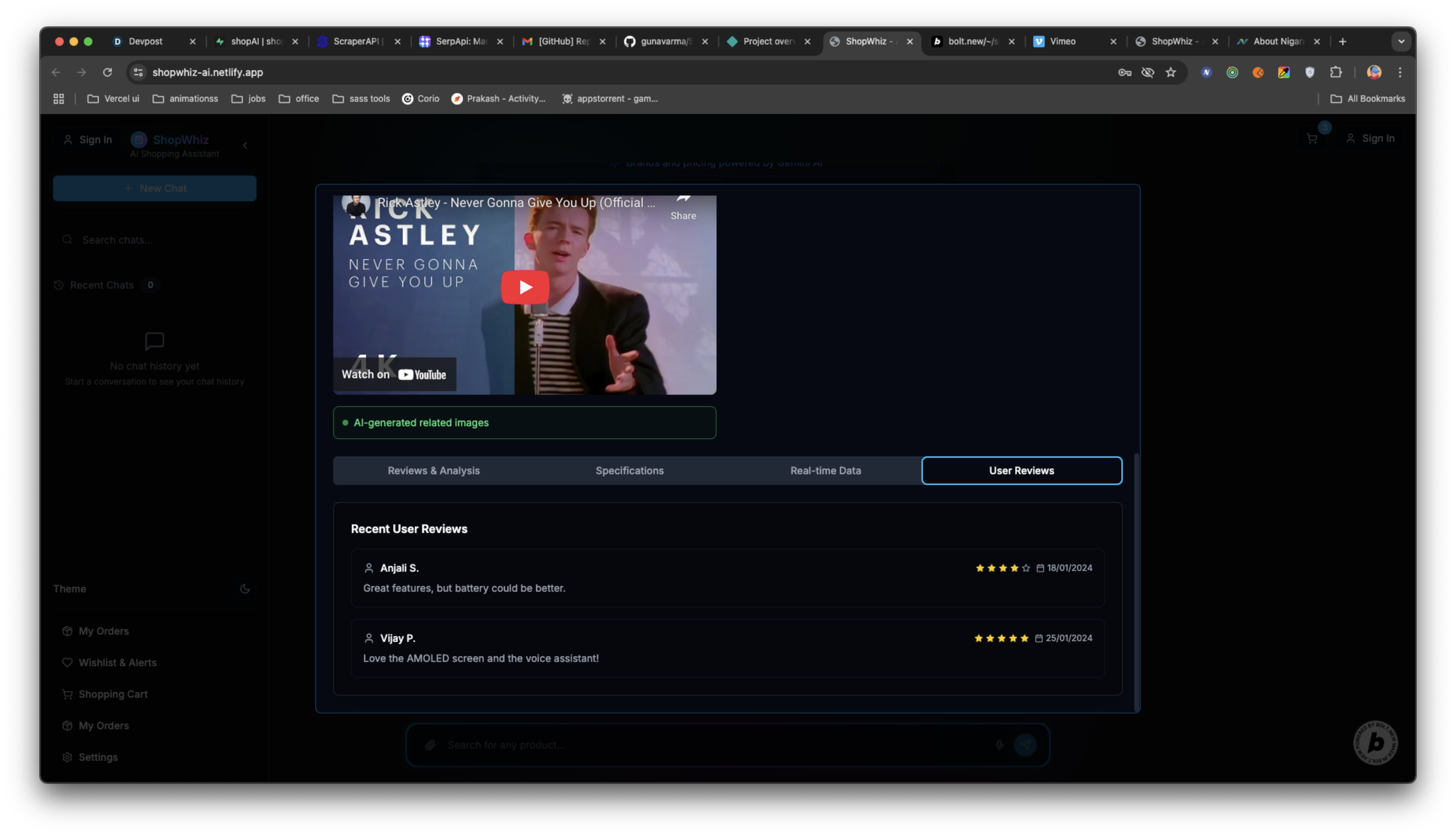
Task: Toggle the dark mode moon icon
Action: pos(245,588)
